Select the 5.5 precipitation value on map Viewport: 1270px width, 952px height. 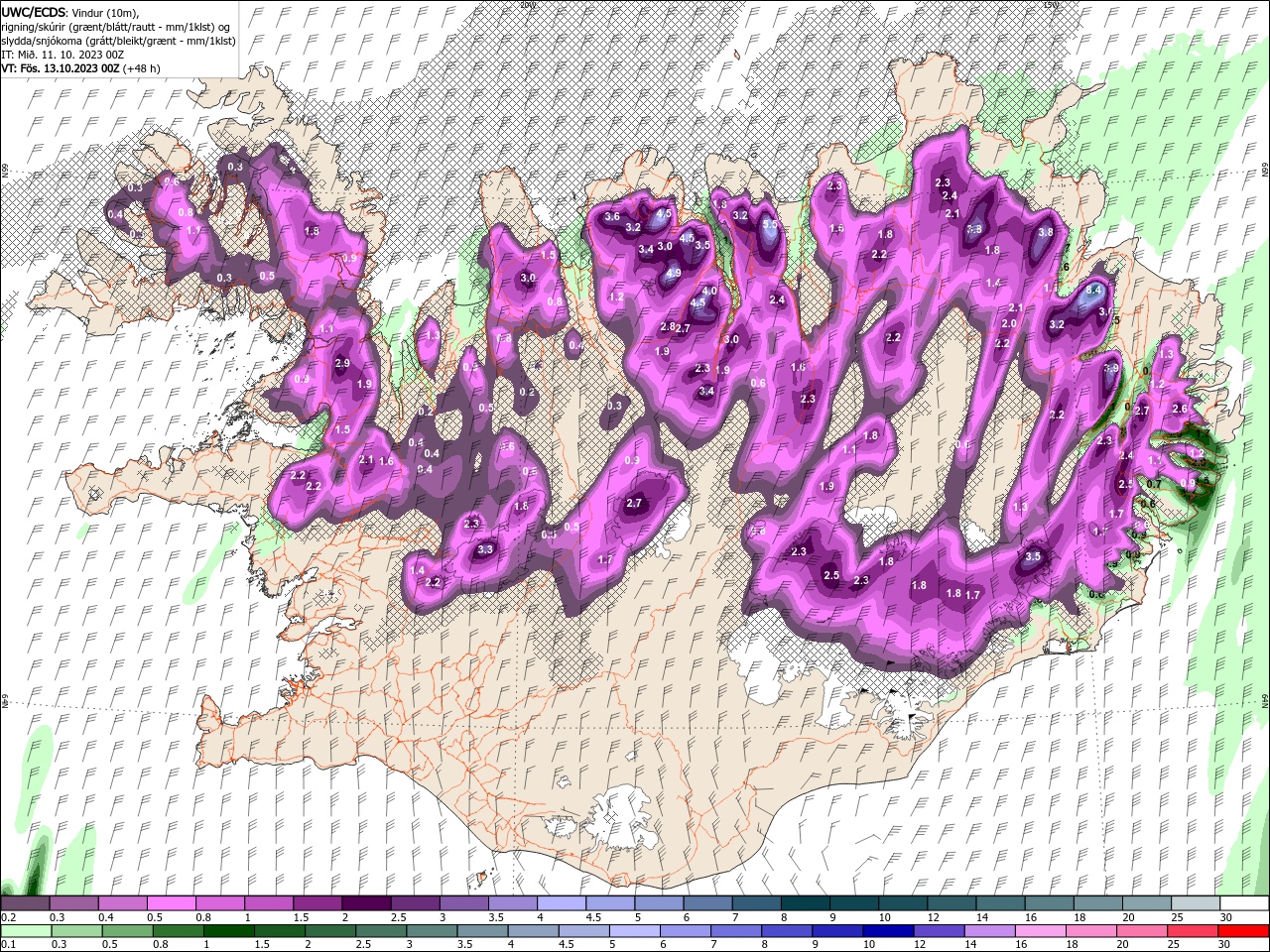coord(770,225)
